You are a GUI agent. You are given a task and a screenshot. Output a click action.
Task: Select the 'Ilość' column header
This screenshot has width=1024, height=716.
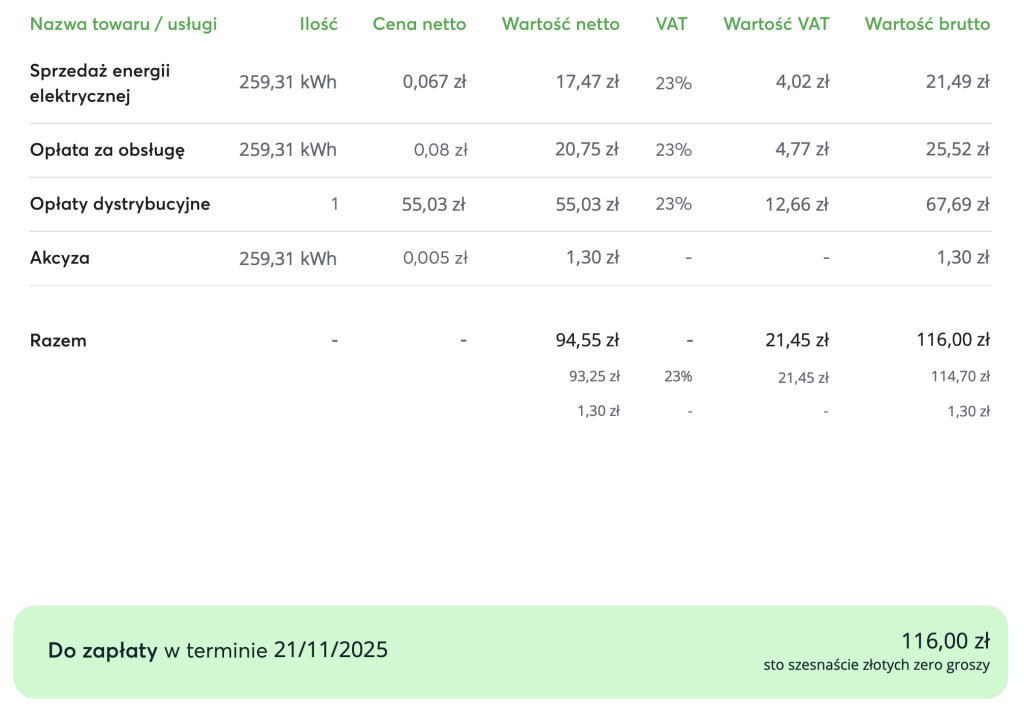[x=318, y=24]
